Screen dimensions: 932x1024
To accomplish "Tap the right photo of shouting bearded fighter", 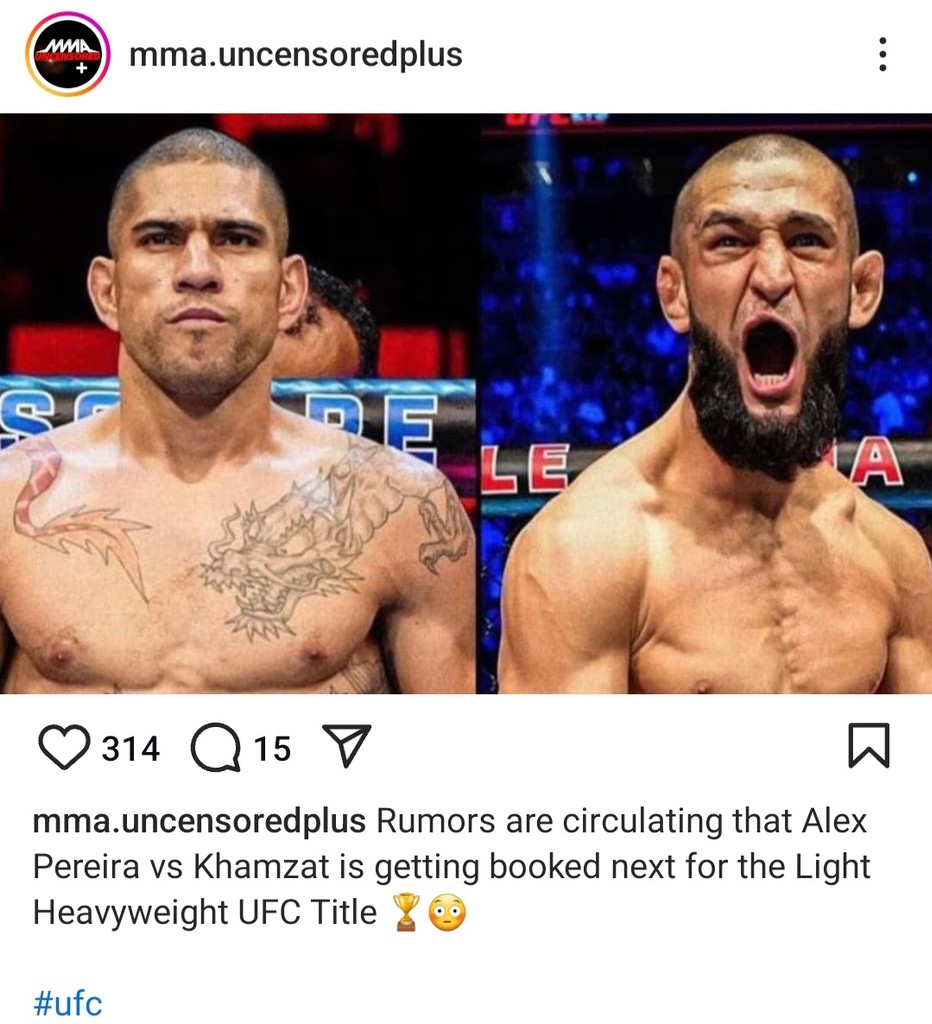I will 705,404.
